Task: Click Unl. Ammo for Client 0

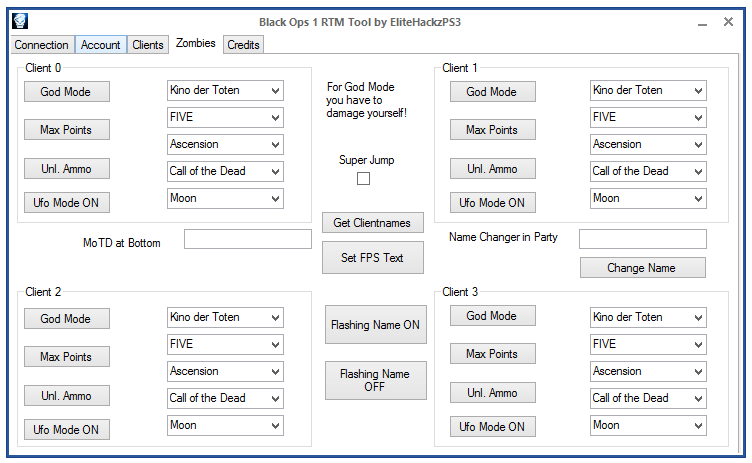Action: 67,168
